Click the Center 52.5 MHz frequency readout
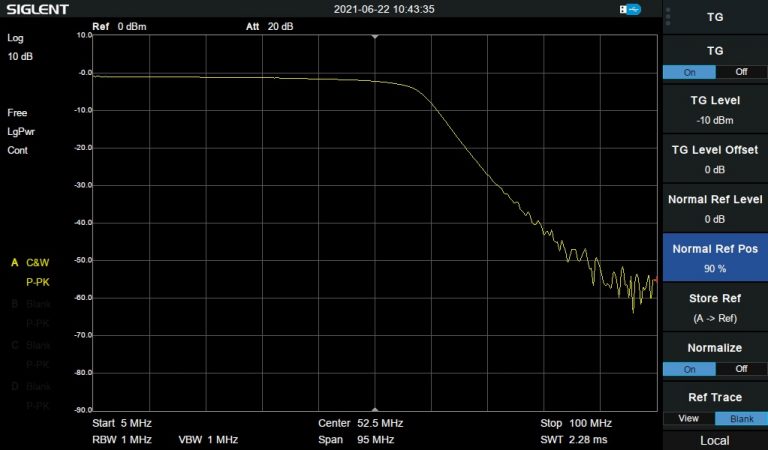 358,423
